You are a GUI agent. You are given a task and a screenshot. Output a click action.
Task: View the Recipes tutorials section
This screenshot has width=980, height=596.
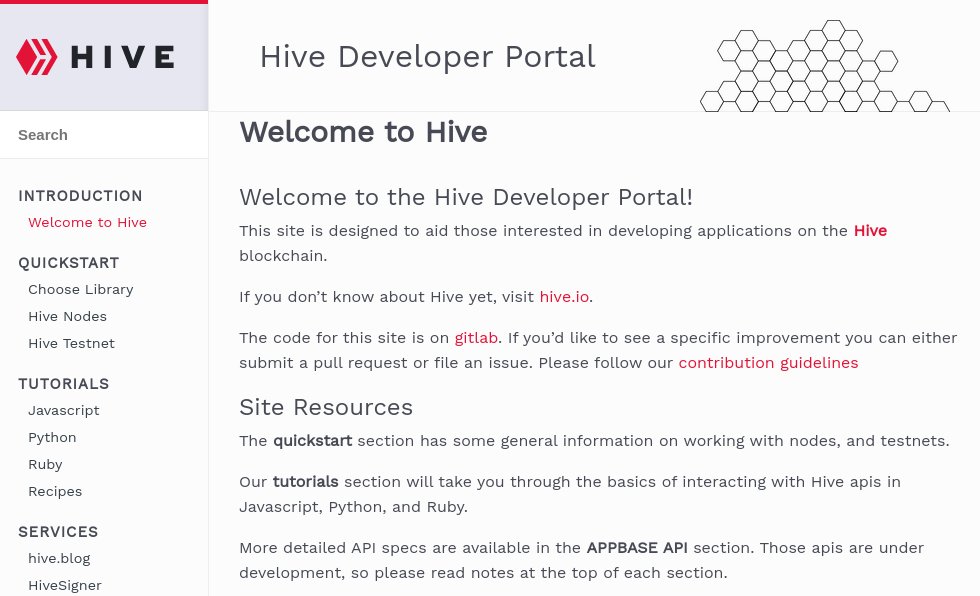click(55, 491)
